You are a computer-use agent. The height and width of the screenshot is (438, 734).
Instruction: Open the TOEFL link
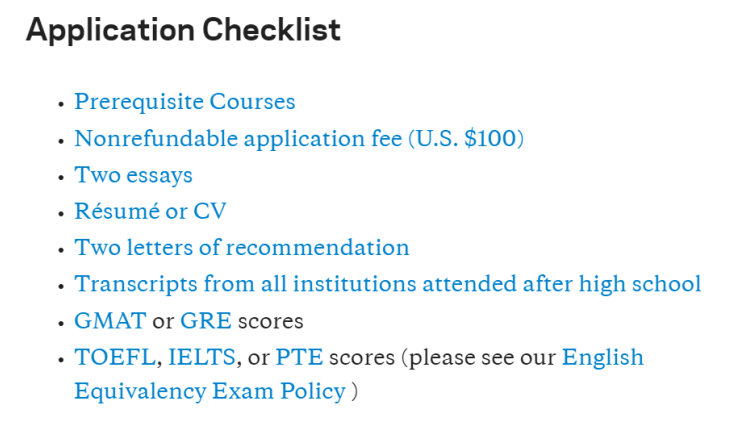click(x=114, y=357)
